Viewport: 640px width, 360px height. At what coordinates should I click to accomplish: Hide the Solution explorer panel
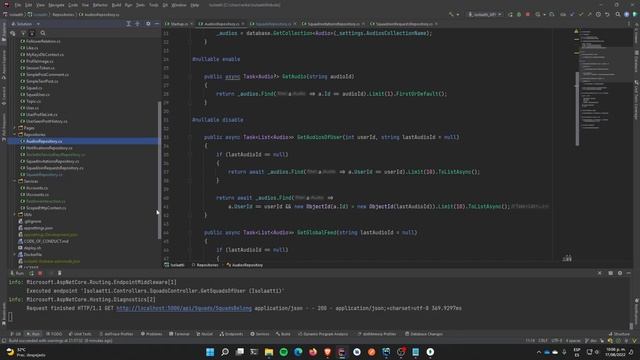(x=157, y=24)
